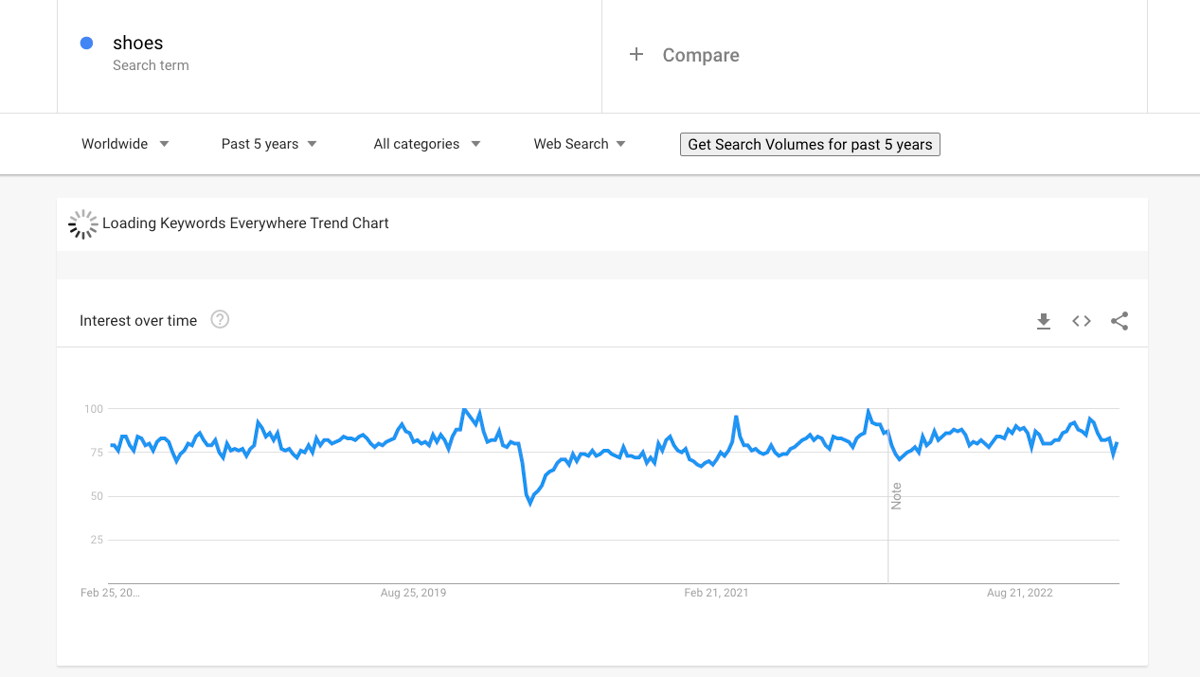Click the Keywords Everywhere loading spinner
1200x677 pixels.
[82, 224]
